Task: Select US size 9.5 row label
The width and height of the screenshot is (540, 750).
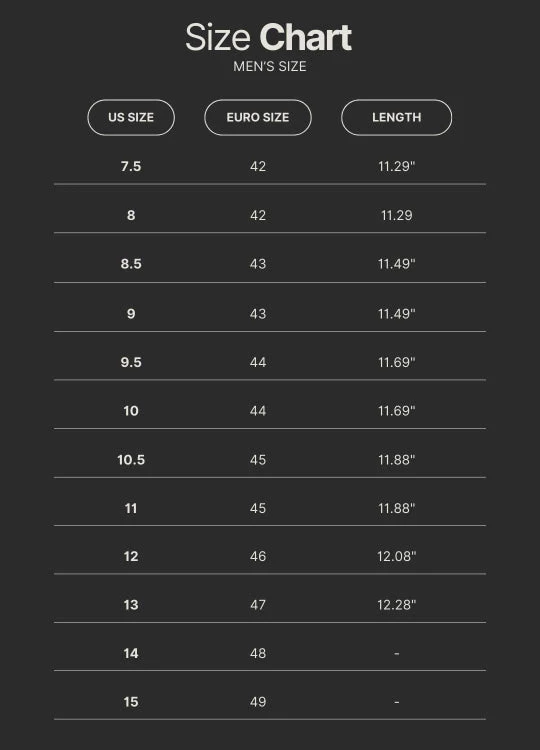Action: 131,362
